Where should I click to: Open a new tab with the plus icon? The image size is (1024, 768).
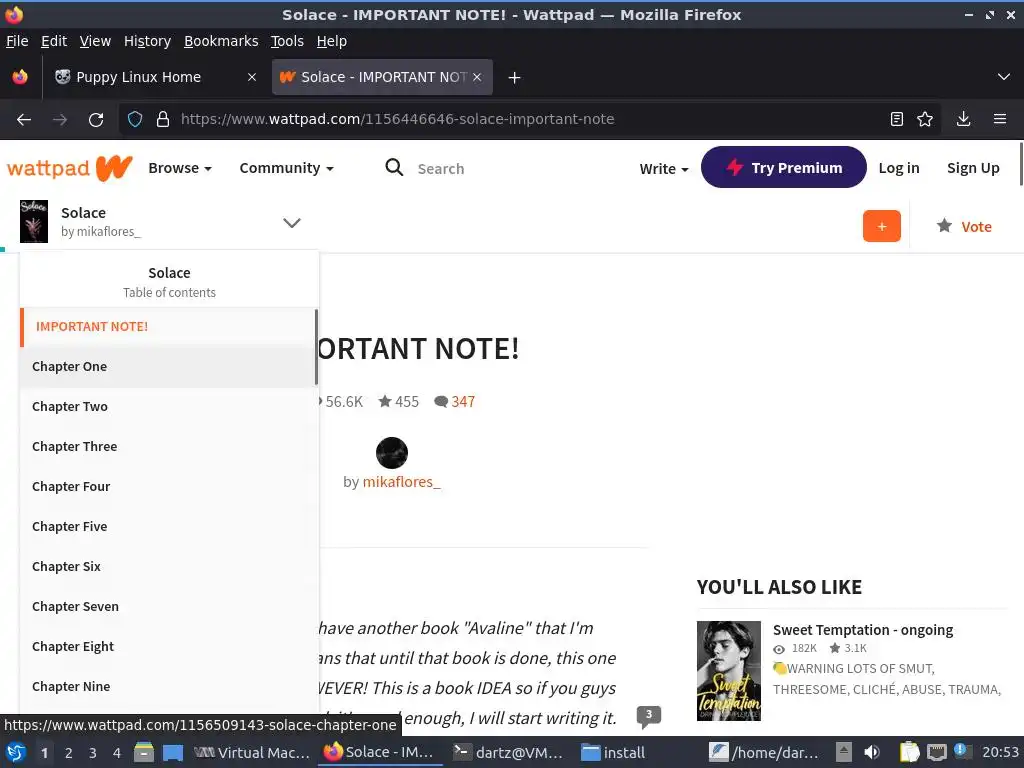[x=515, y=78]
